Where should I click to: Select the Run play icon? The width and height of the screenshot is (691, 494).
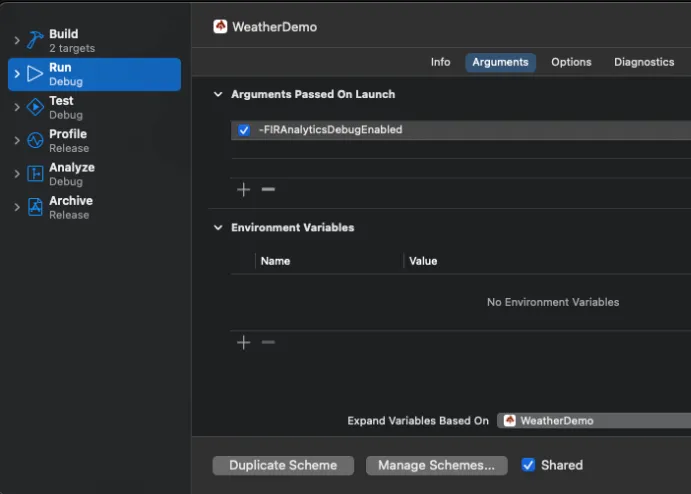pos(35,74)
